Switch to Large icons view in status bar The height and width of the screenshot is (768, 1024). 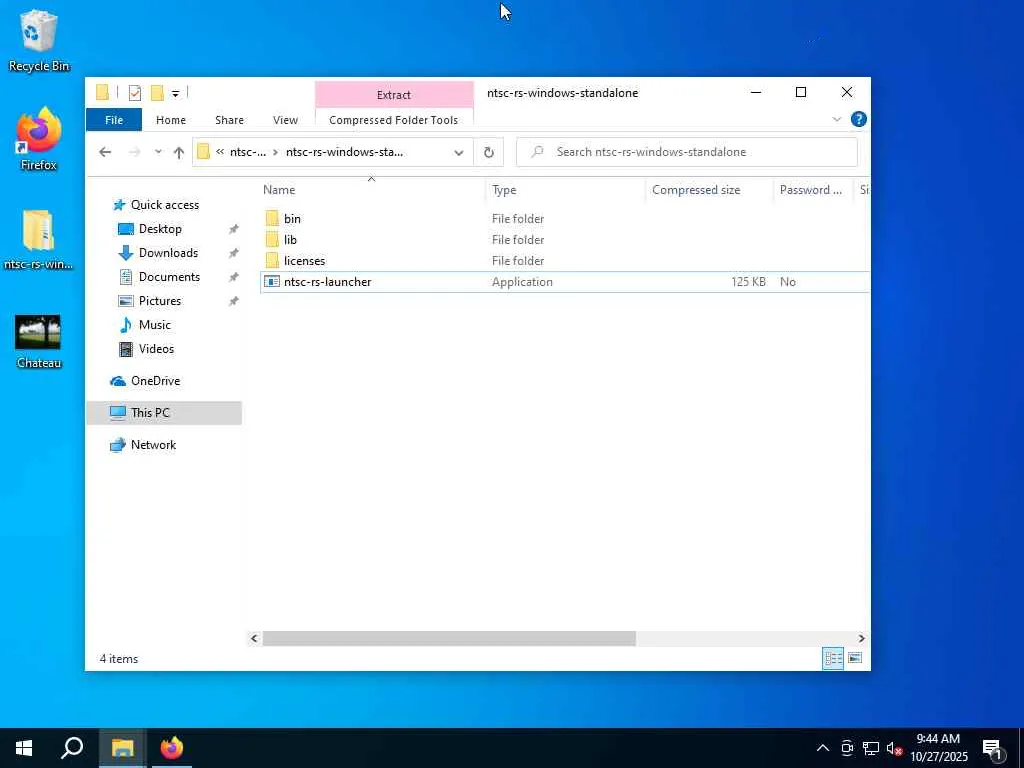(x=855, y=658)
